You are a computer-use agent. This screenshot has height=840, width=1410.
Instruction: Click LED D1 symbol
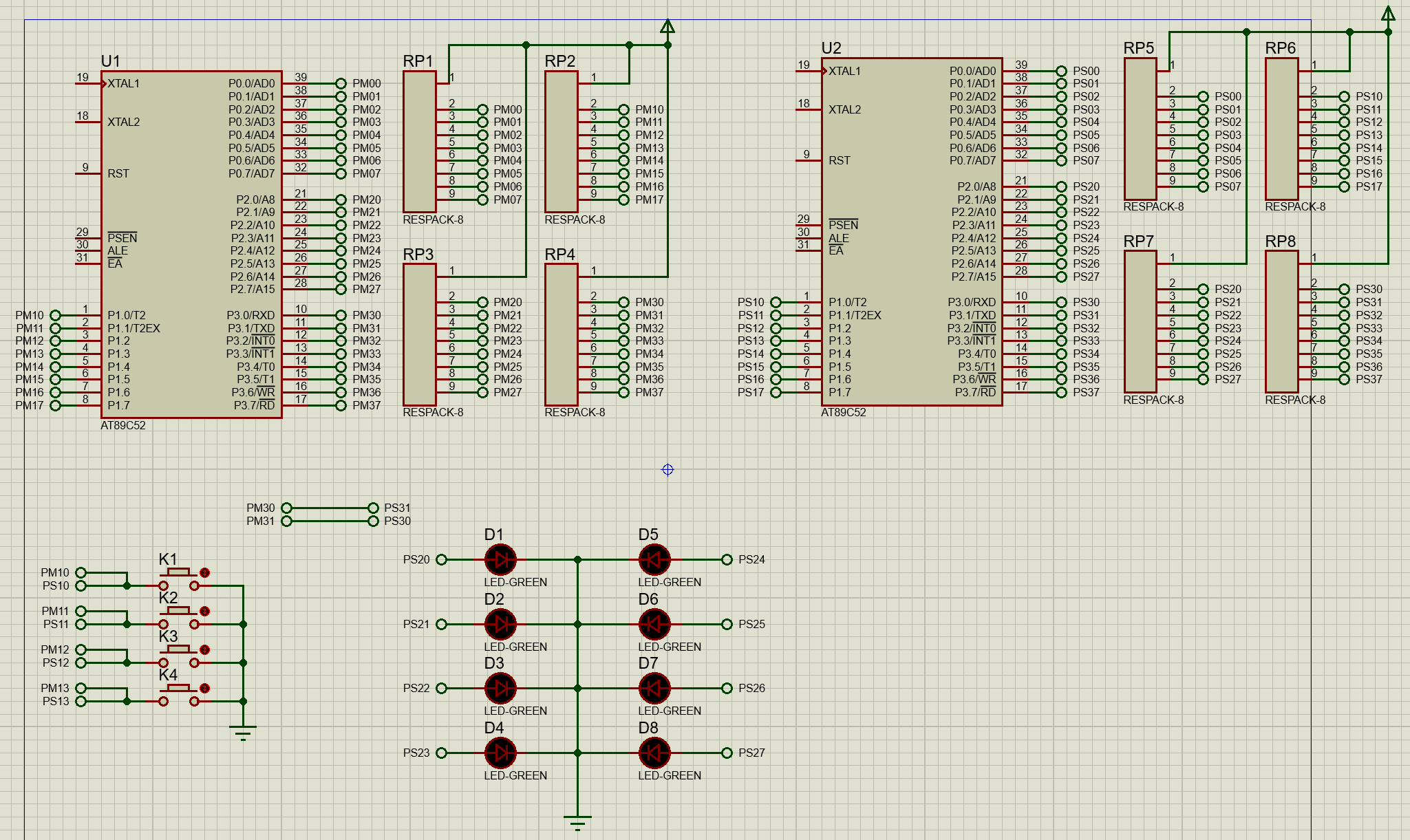point(500,560)
